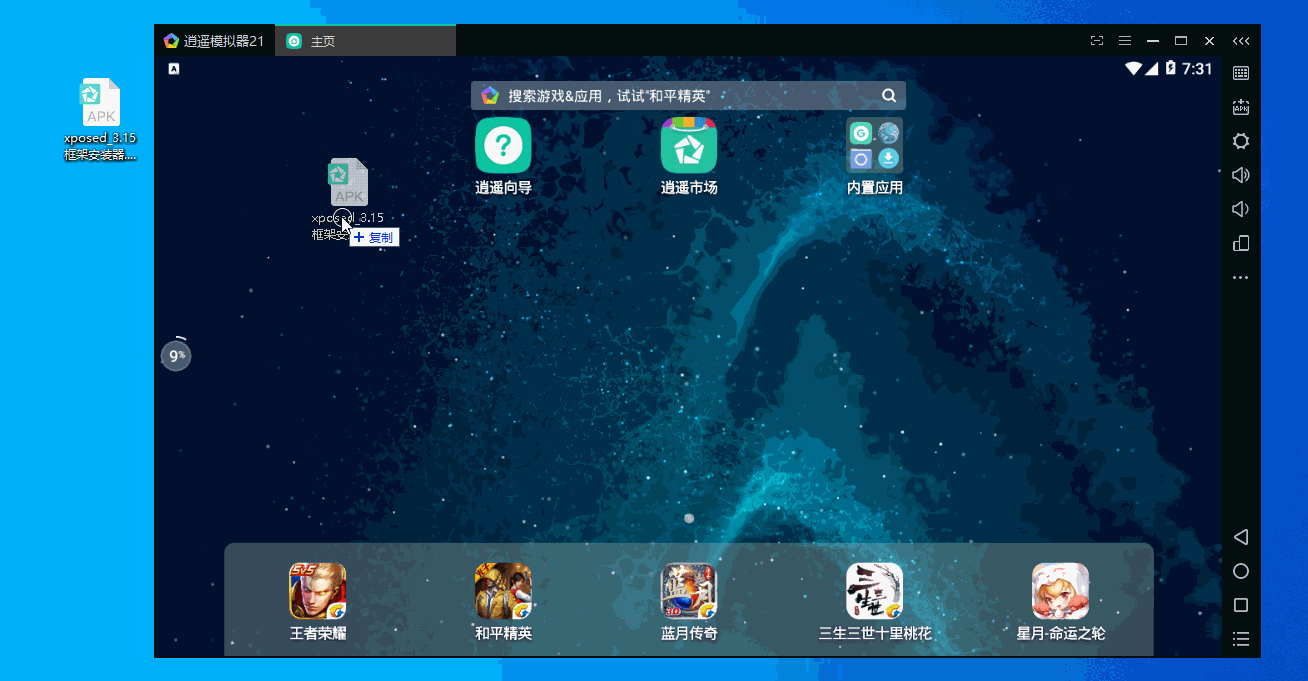Click the Wi-Fi status icon
The image size is (1308, 681).
tap(1133, 69)
